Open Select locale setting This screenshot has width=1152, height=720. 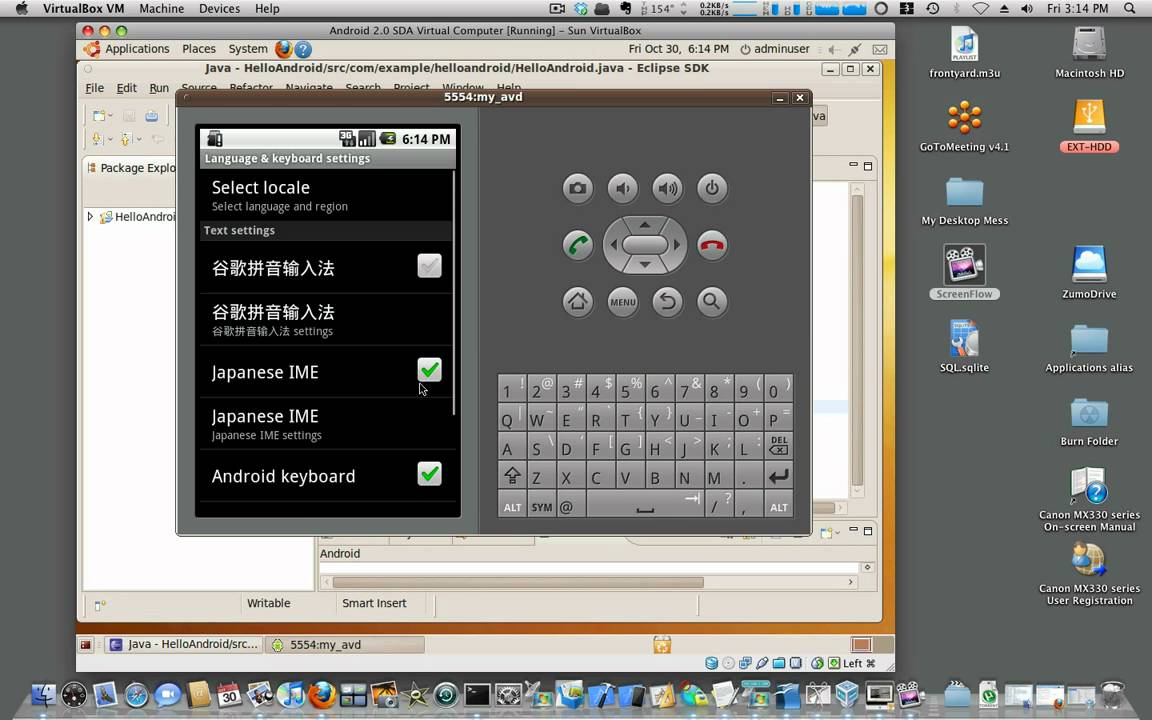pyautogui.click(x=328, y=195)
